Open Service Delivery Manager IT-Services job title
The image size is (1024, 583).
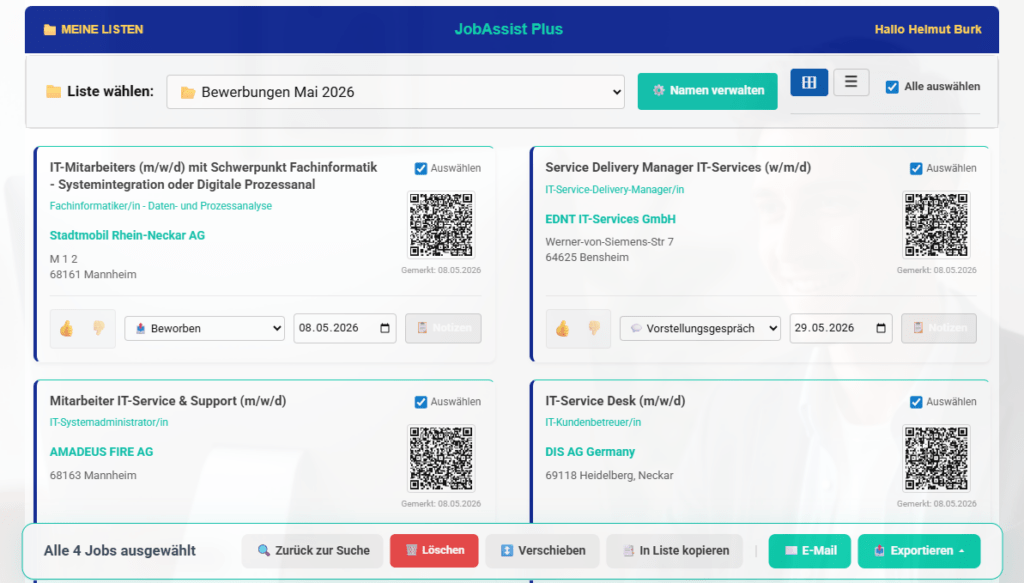(x=678, y=167)
